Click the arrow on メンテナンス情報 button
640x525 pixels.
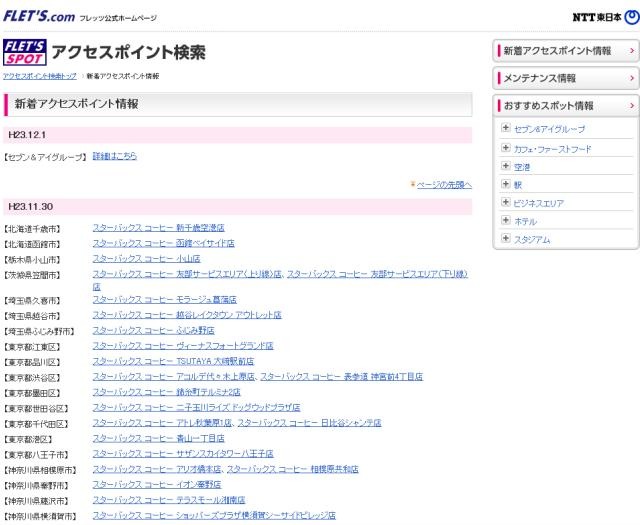(x=632, y=78)
